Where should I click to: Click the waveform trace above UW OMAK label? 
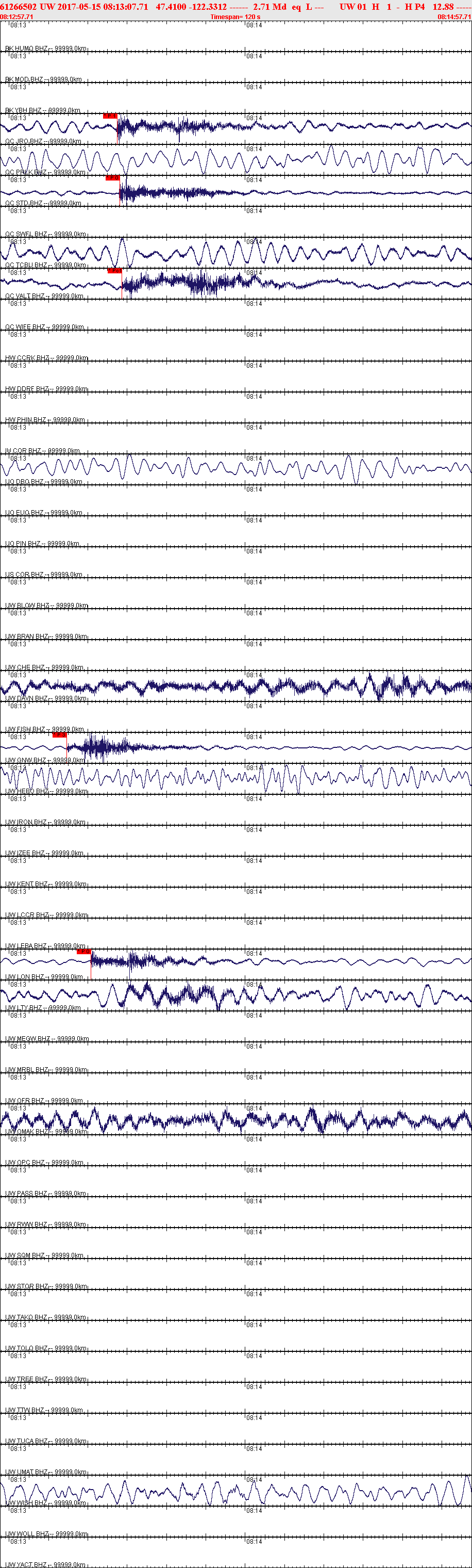click(x=236, y=1119)
